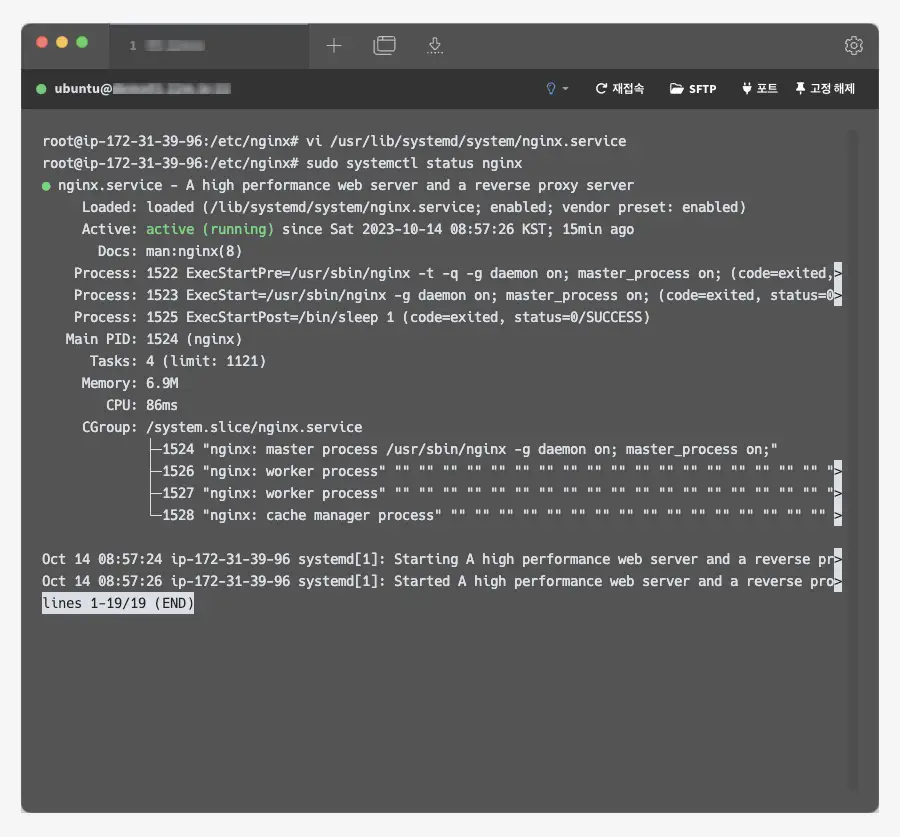The height and width of the screenshot is (837, 900).
Task: Click the terminal's vertical scrollbar
Action: 851,400
